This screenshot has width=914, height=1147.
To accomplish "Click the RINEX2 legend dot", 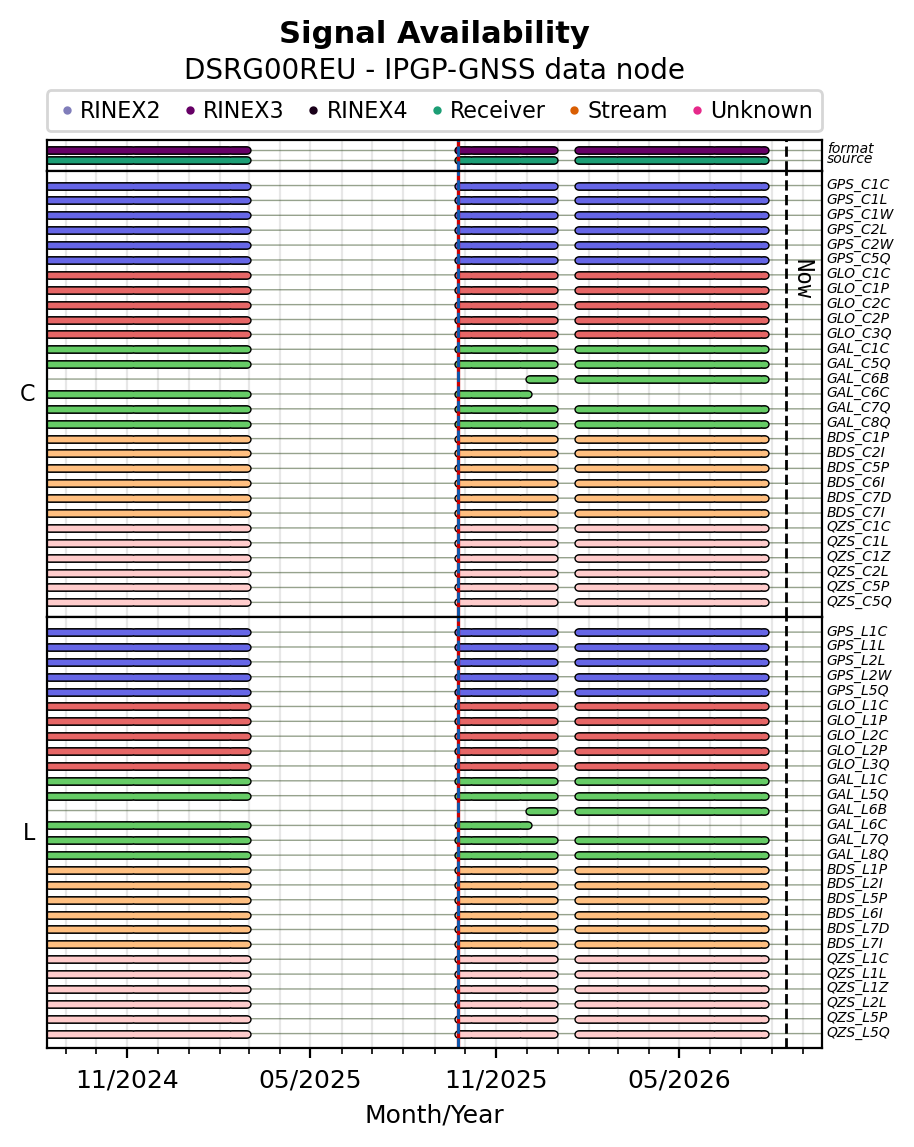I will (68, 111).
